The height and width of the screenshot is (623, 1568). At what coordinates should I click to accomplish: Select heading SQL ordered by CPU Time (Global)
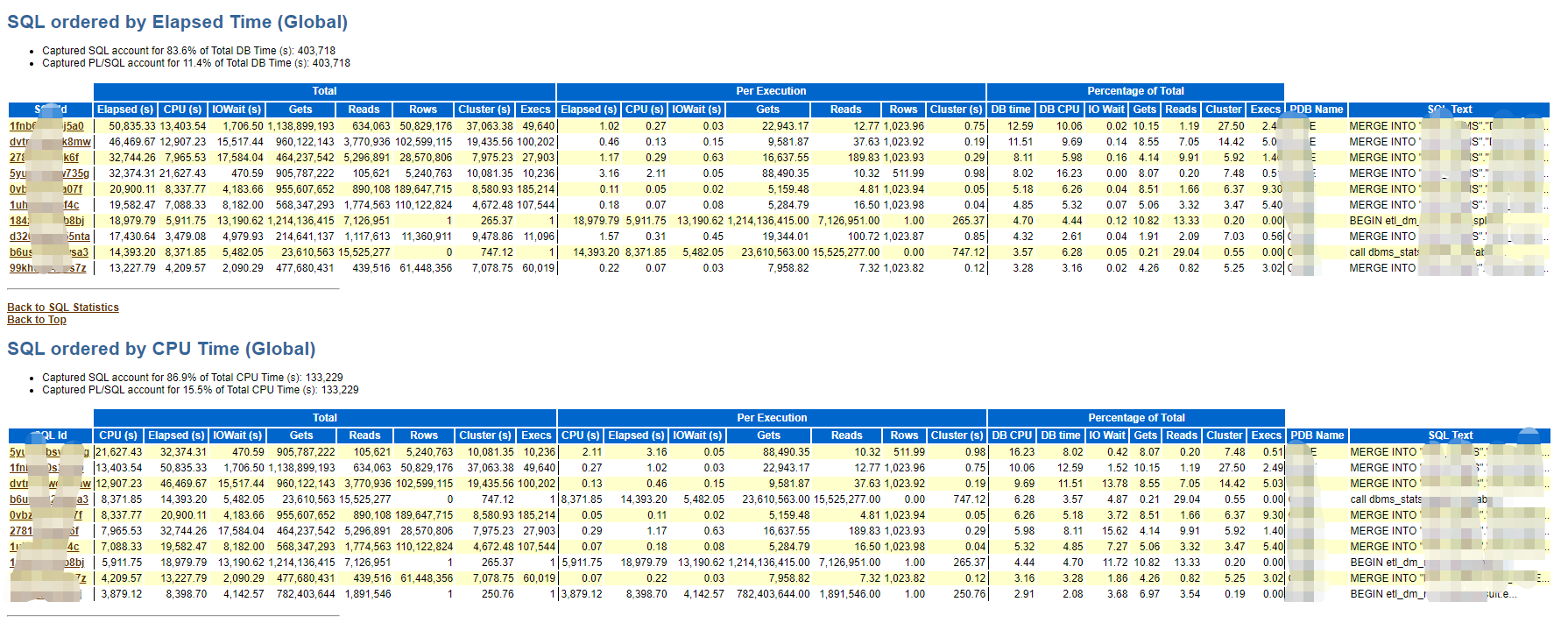click(161, 349)
